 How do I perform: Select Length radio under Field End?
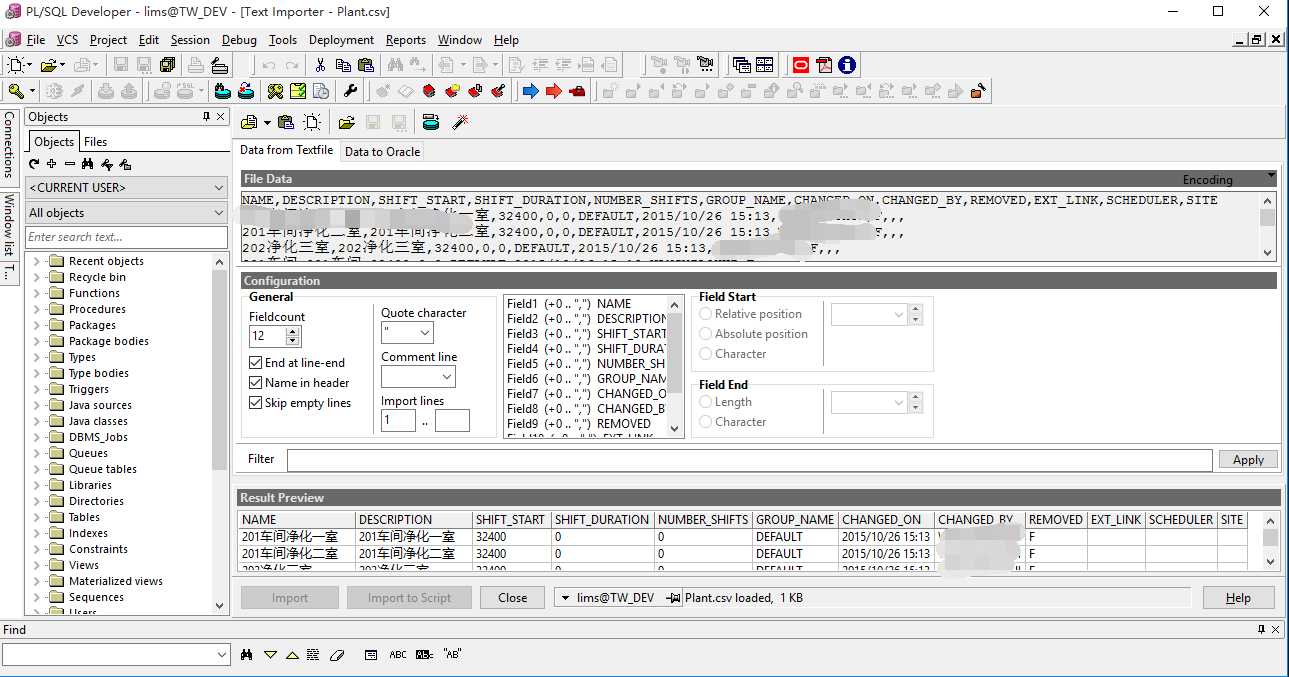coord(706,402)
